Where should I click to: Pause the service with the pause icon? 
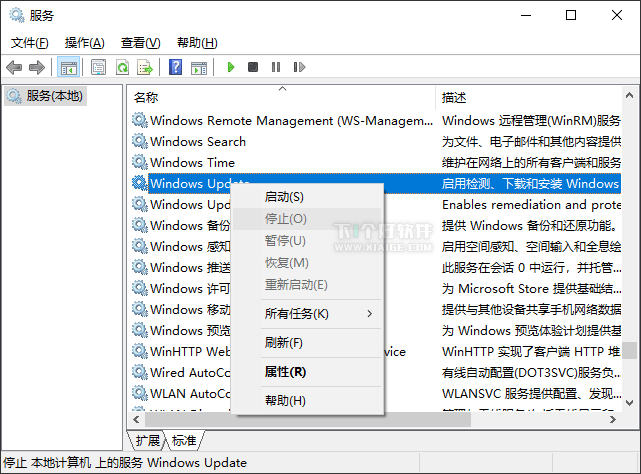tap(276, 67)
